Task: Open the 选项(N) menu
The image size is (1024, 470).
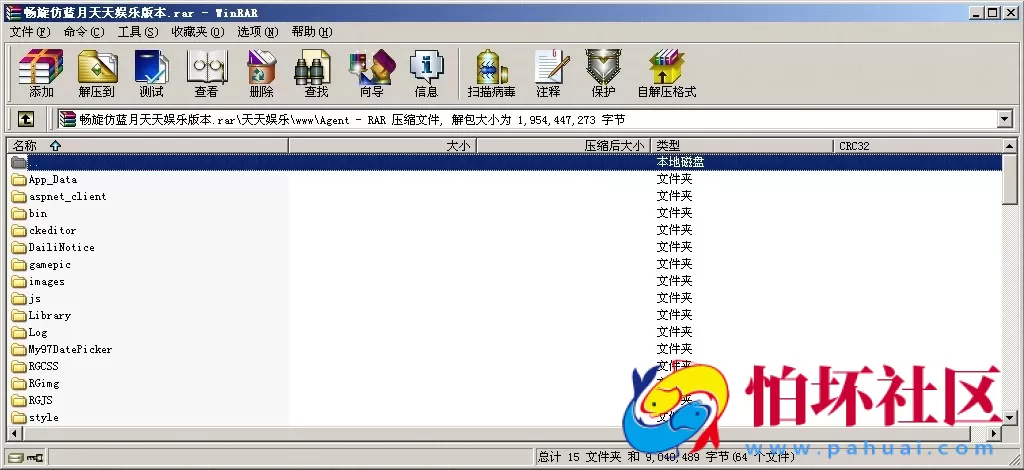Action: (257, 32)
